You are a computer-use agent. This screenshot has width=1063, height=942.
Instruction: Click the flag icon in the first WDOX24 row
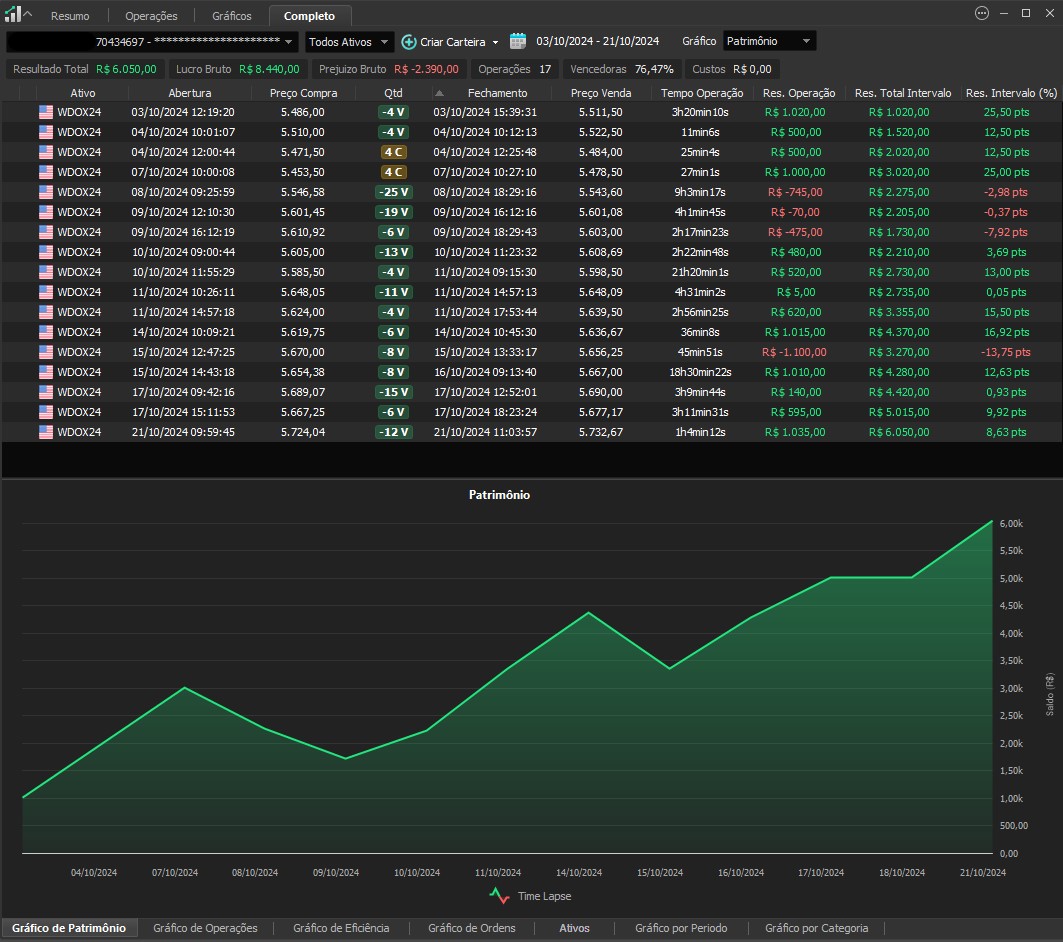[x=46, y=112]
